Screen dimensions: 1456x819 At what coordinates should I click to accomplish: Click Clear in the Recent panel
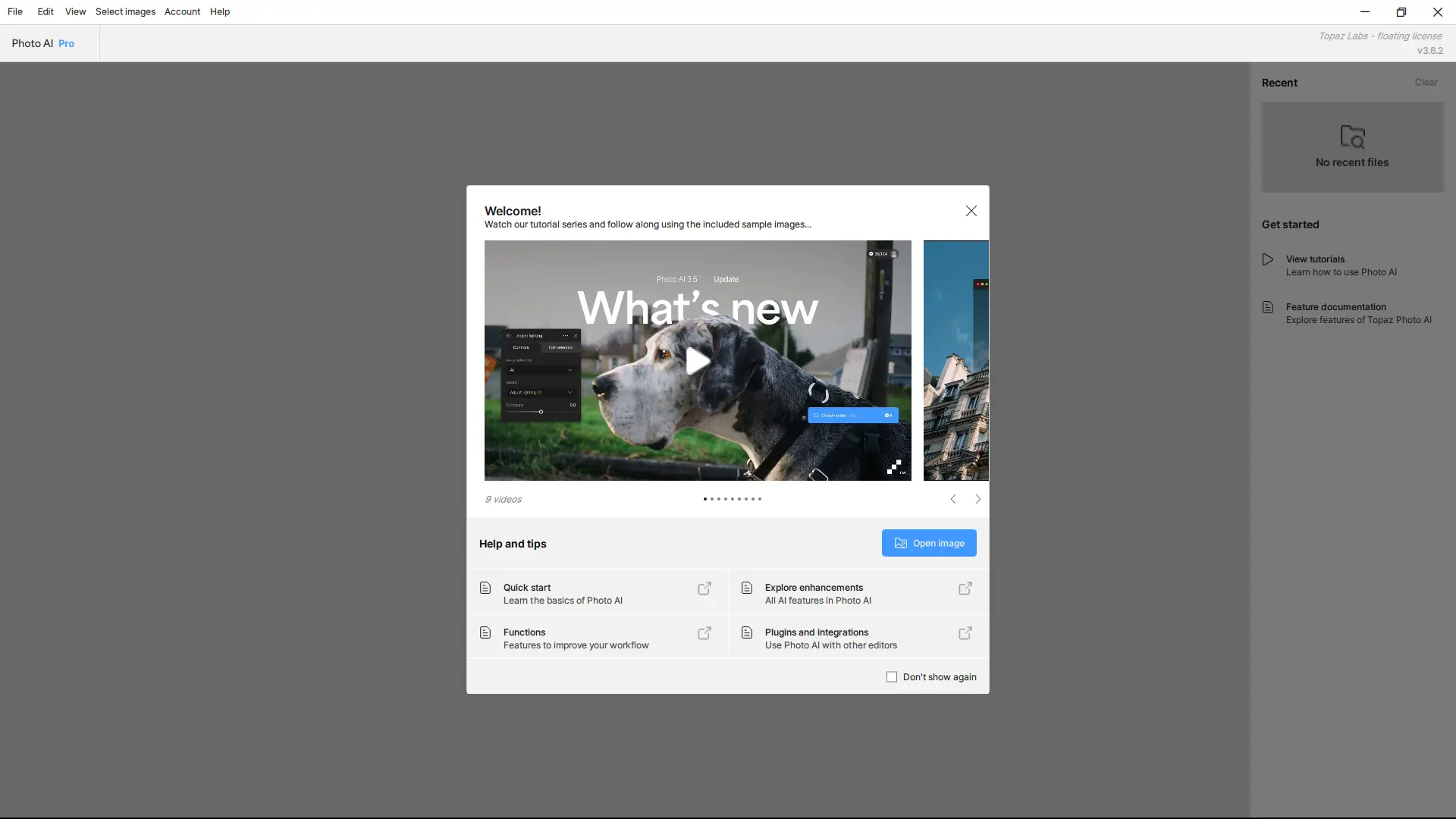pos(1426,82)
